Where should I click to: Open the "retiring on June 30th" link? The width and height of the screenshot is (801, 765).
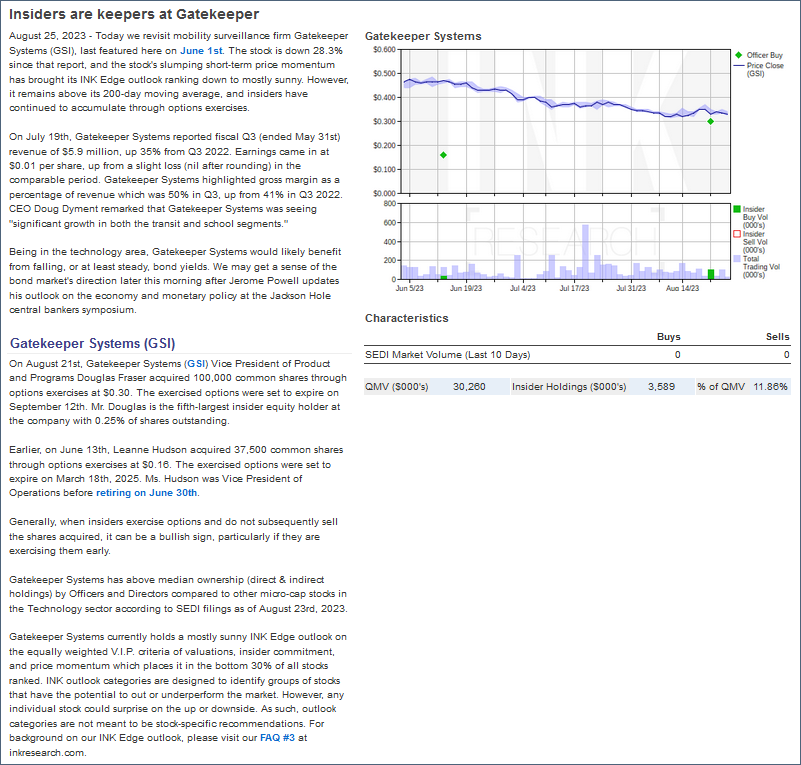pyautogui.click(x=147, y=493)
